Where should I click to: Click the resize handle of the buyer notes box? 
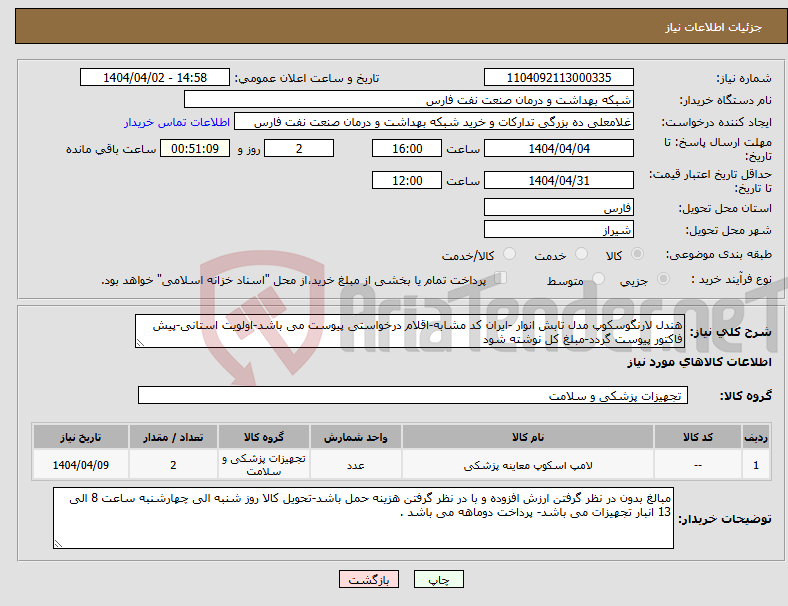point(58,543)
